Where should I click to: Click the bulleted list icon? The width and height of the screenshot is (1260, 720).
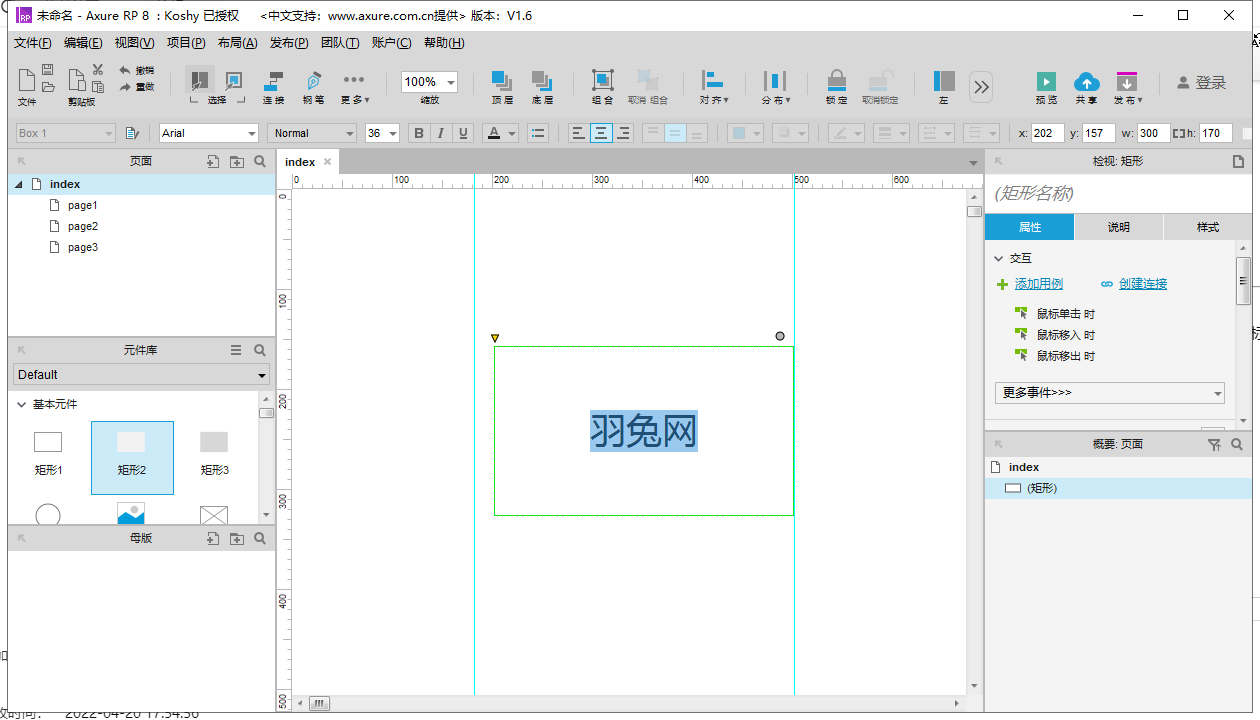coord(538,133)
